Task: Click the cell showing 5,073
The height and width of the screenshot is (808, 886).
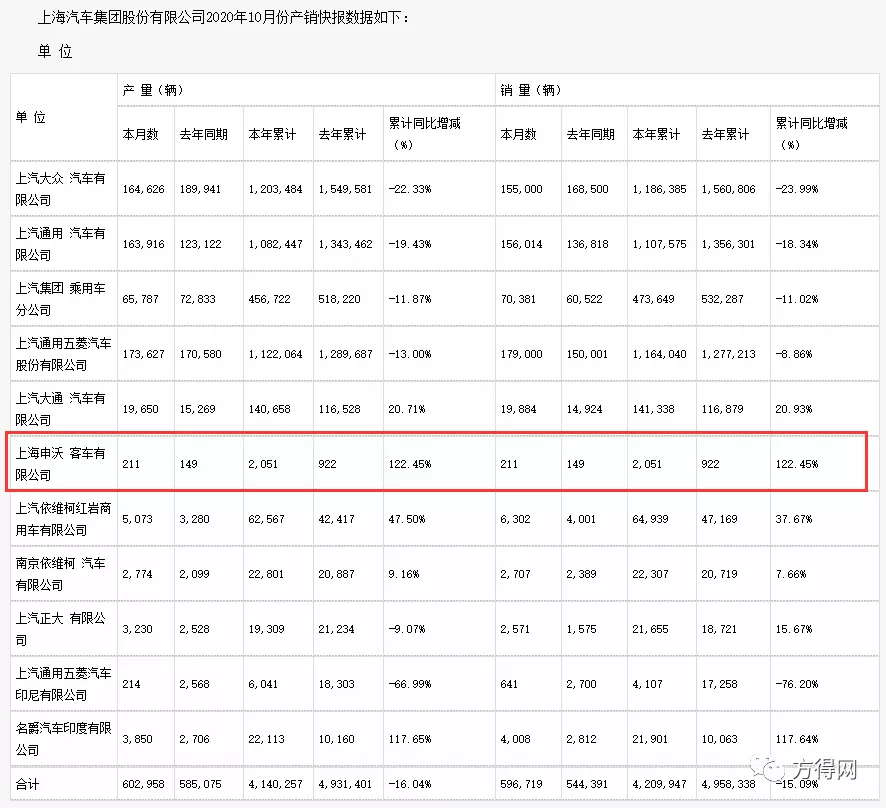Action: tap(137, 519)
